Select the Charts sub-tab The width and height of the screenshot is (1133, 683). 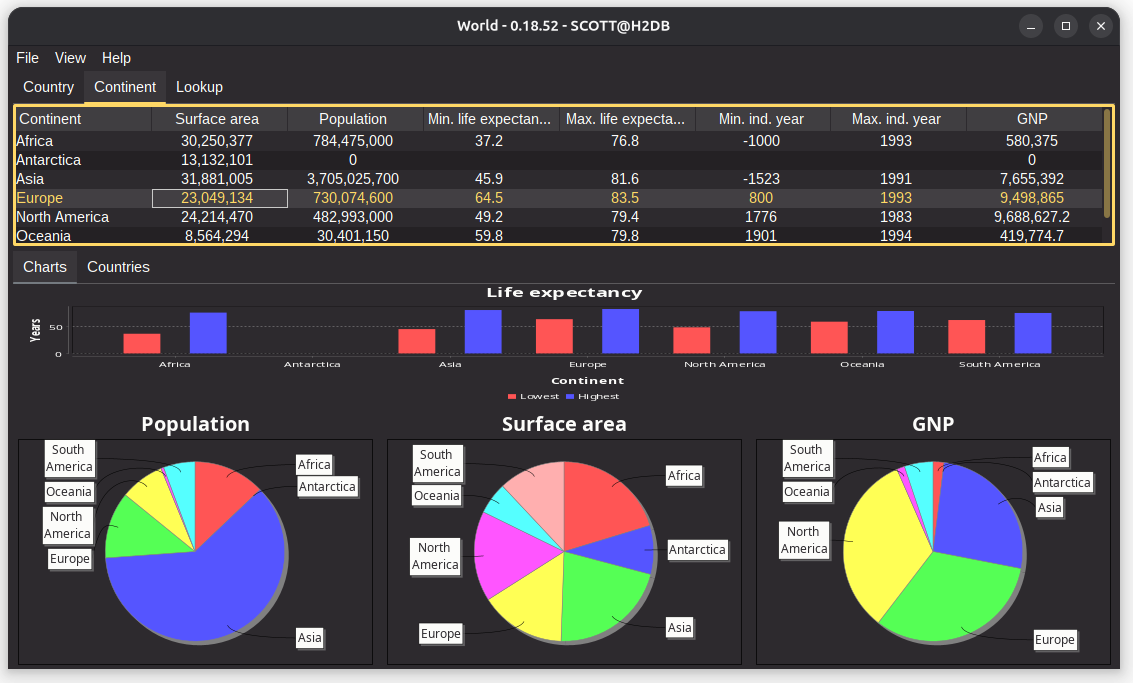pos(45,267)
